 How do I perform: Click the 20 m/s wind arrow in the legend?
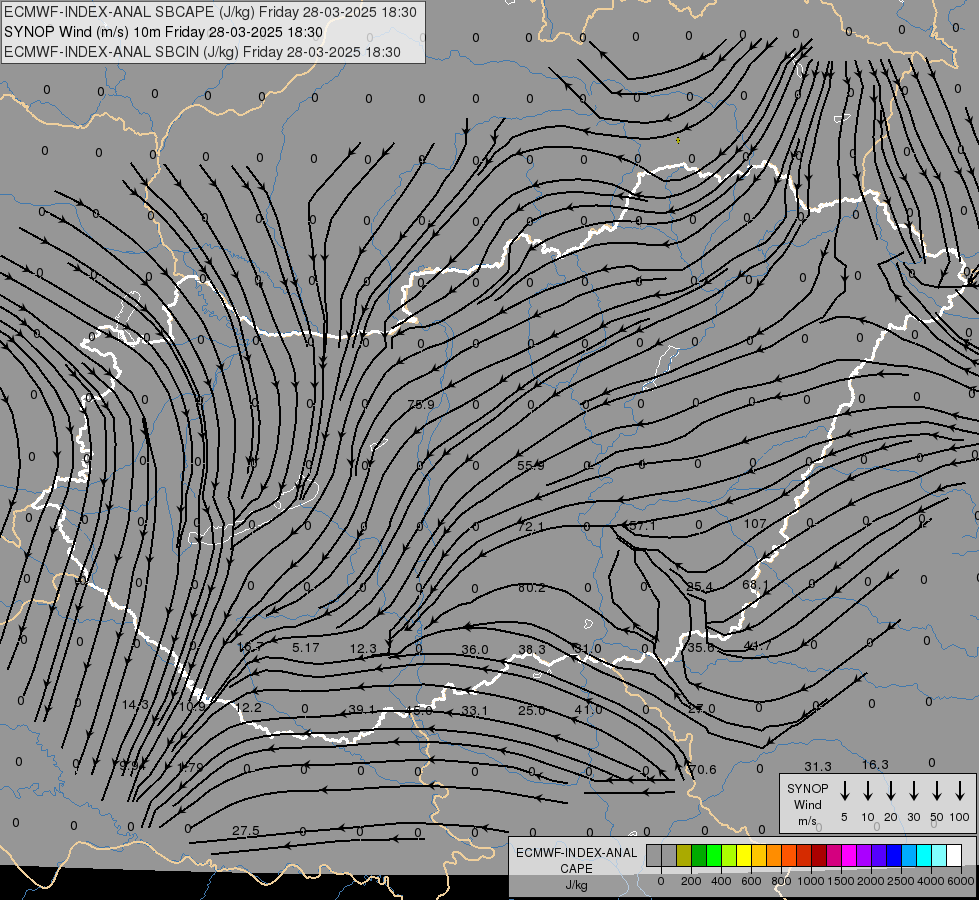pos(890,790)
